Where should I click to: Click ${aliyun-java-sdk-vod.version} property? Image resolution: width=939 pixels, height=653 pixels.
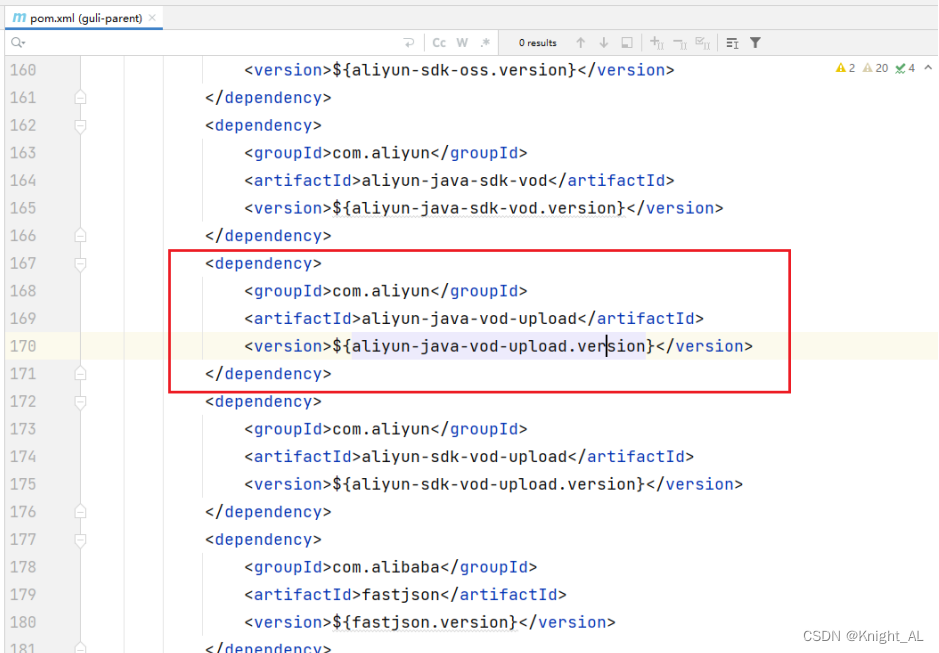(x=478, y=208)
